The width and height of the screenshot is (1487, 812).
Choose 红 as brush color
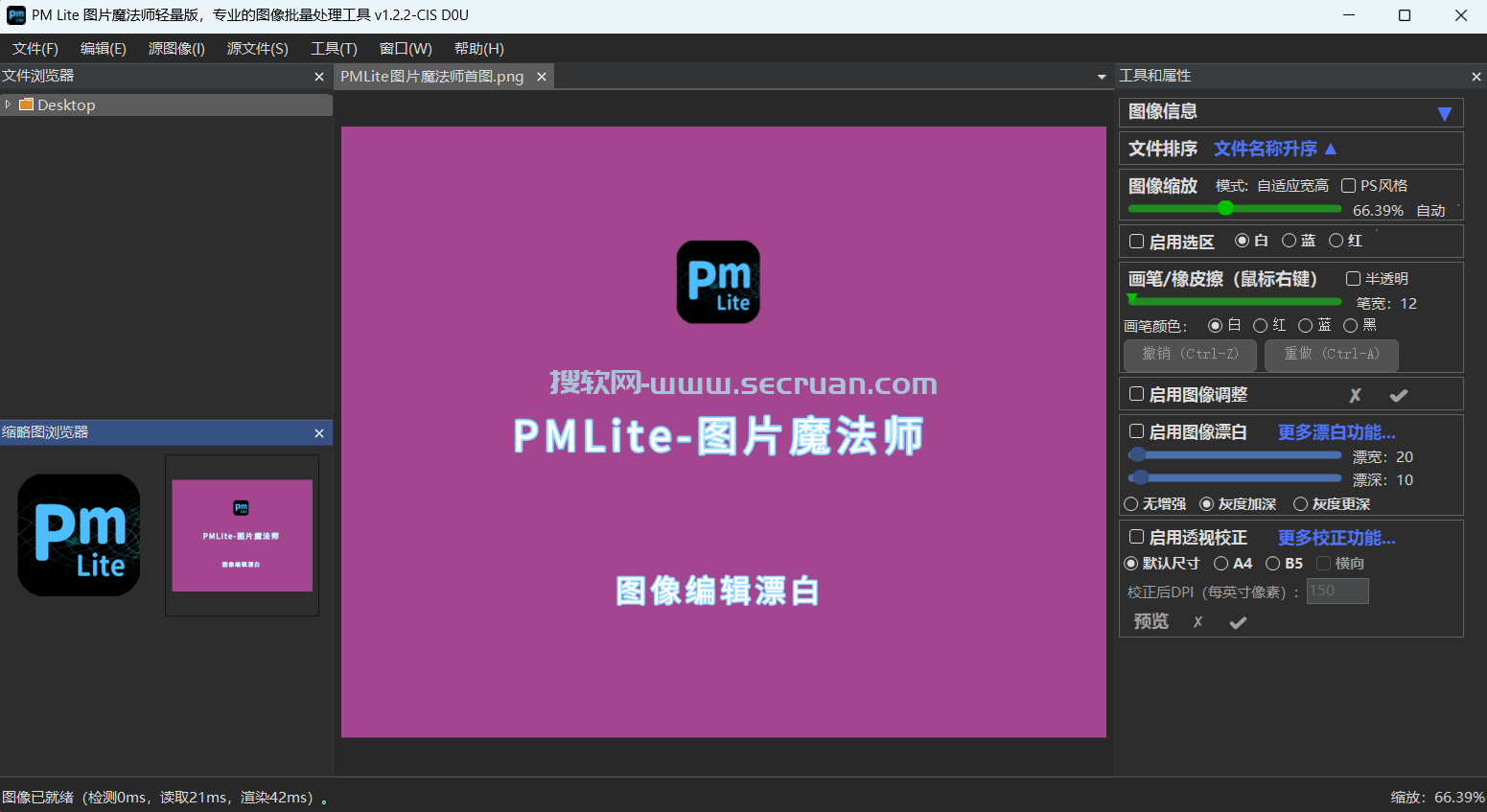[1261, 326]
